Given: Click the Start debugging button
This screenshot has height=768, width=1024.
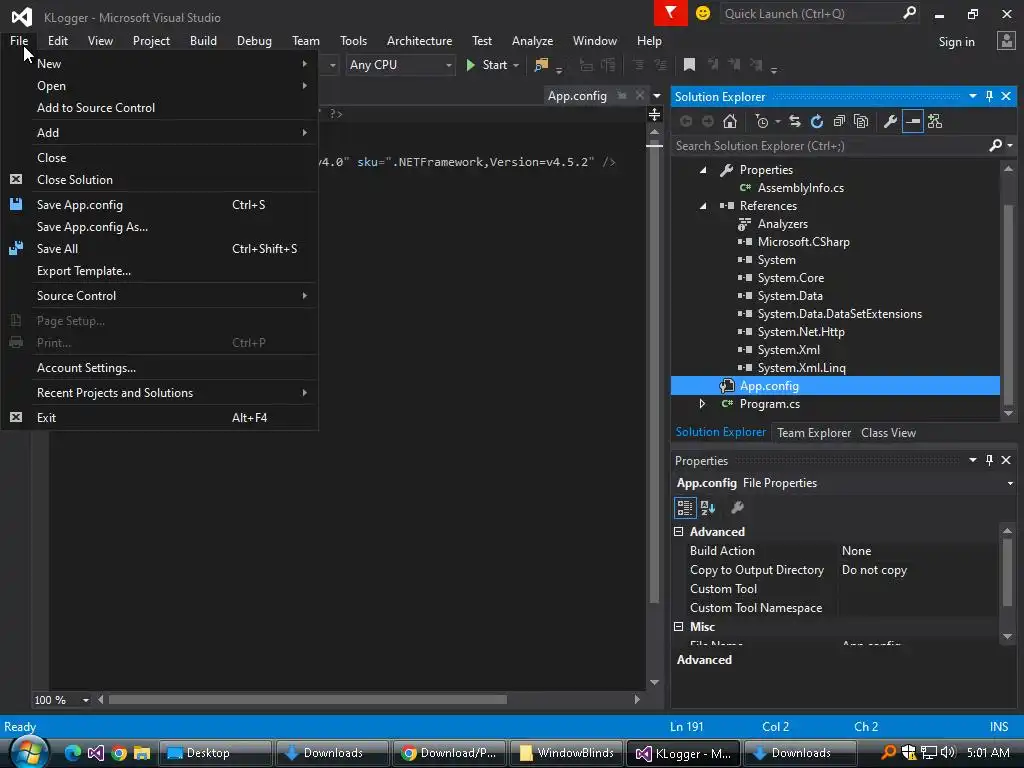Looking at the screenshot, I should coord(487,65).
